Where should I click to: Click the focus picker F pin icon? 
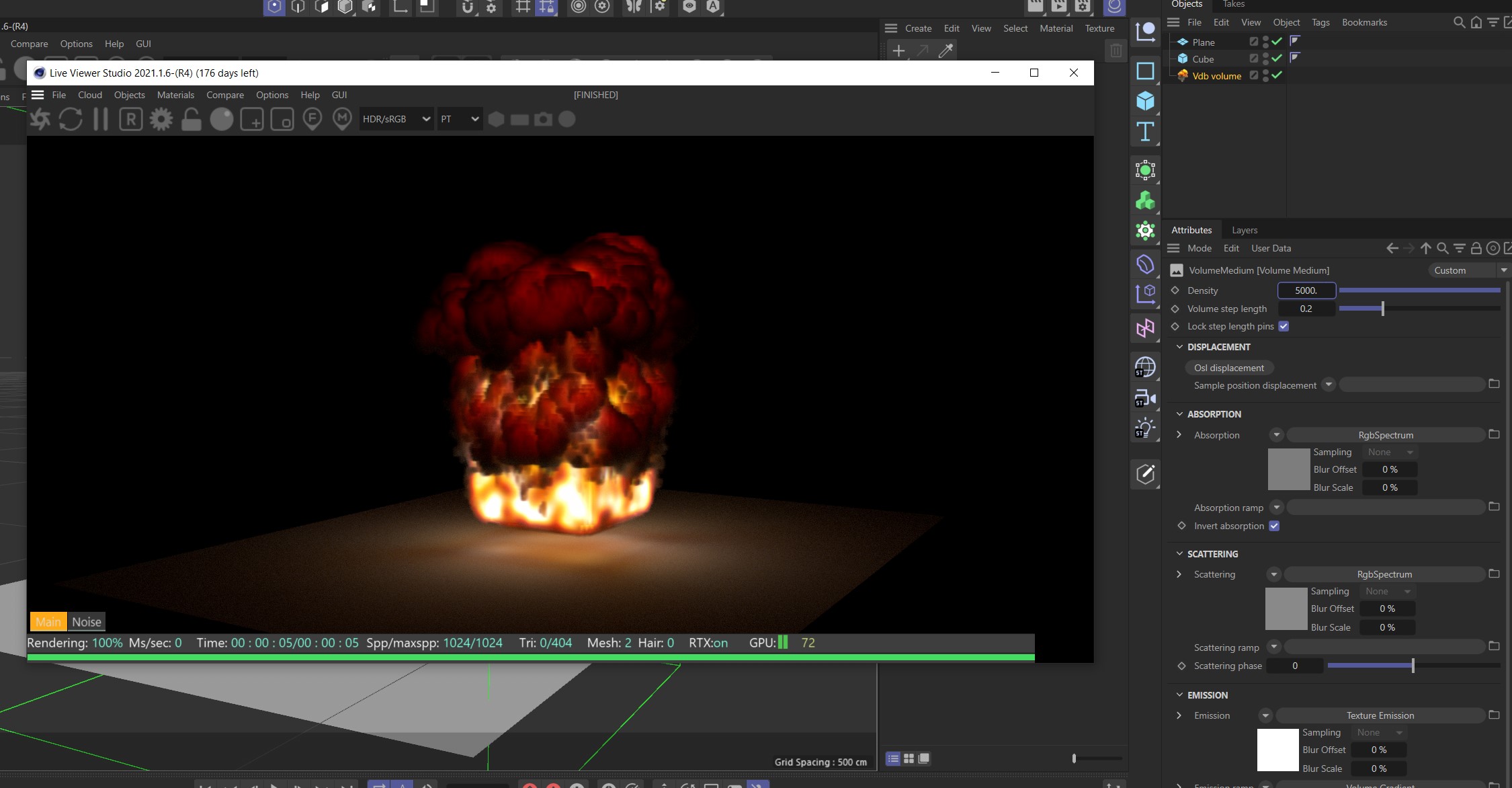pos(312,120)
